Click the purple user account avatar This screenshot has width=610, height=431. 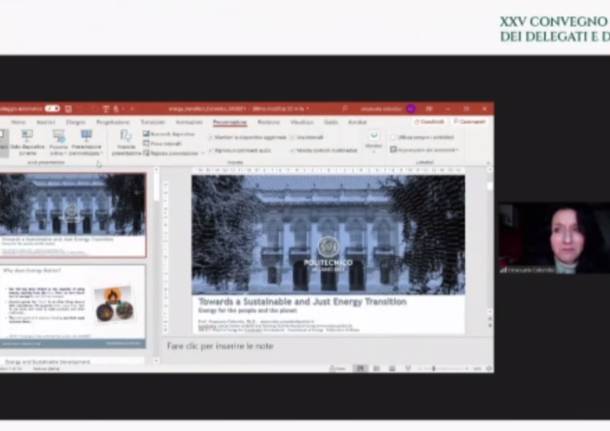pyautogui.click(x=411, y=108)
